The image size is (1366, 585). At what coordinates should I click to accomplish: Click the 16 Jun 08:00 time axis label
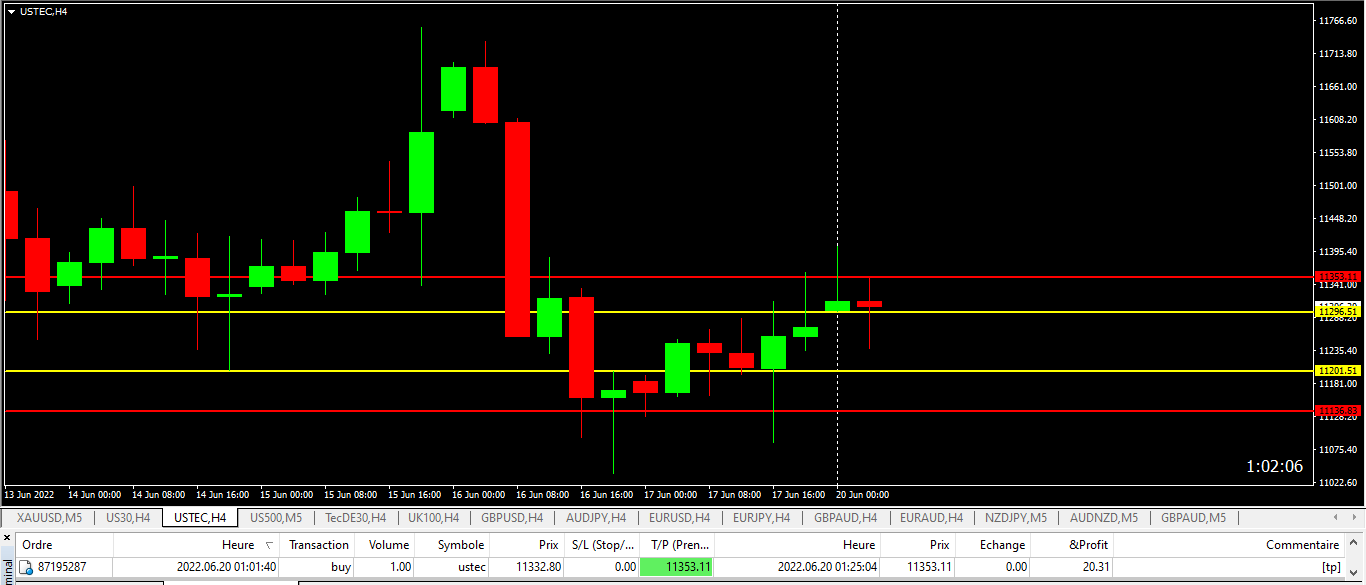[542, 494]
